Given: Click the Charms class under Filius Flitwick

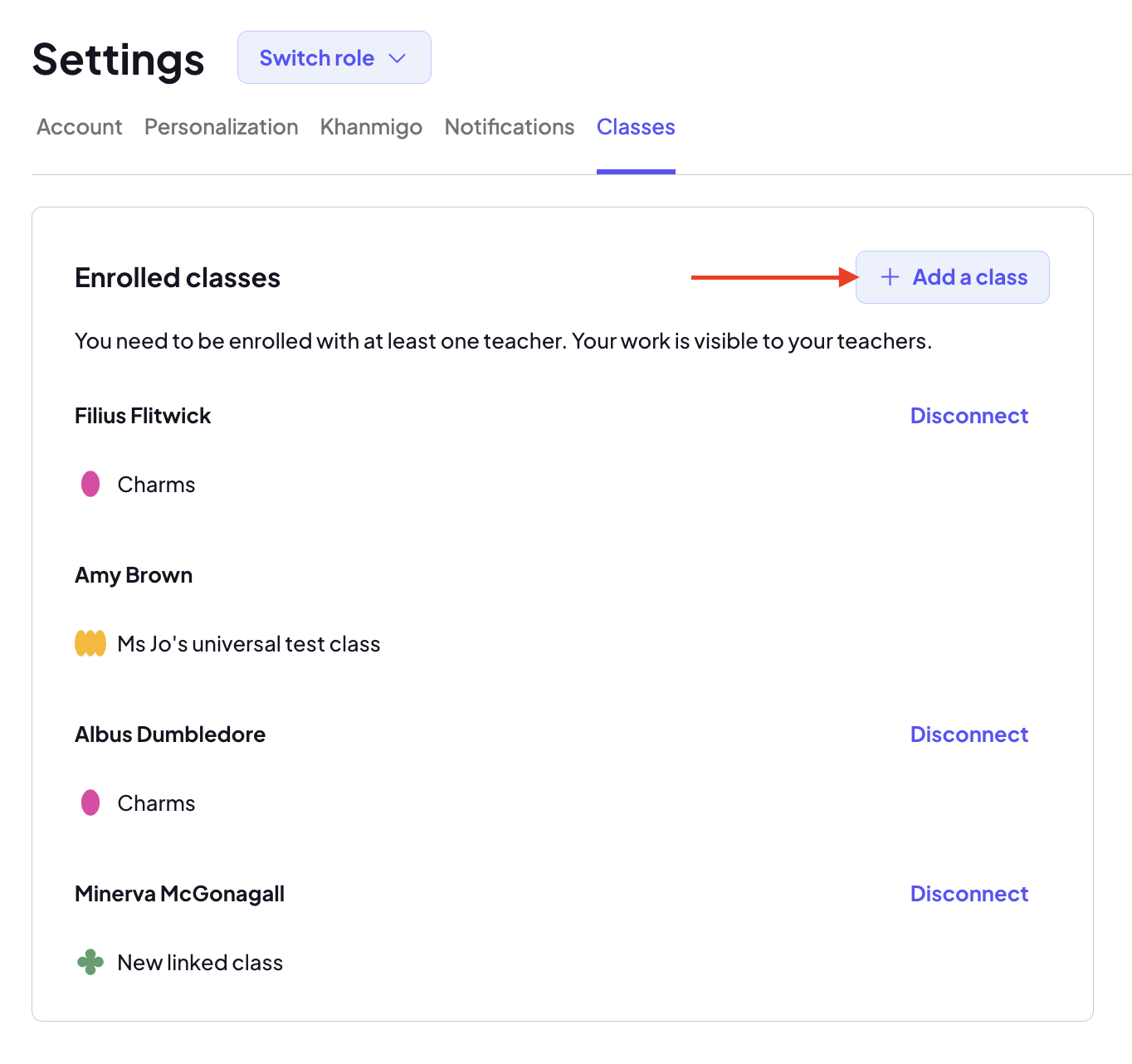Looking at the screenshot, I should pyautogui.click(x=157, y=485).
